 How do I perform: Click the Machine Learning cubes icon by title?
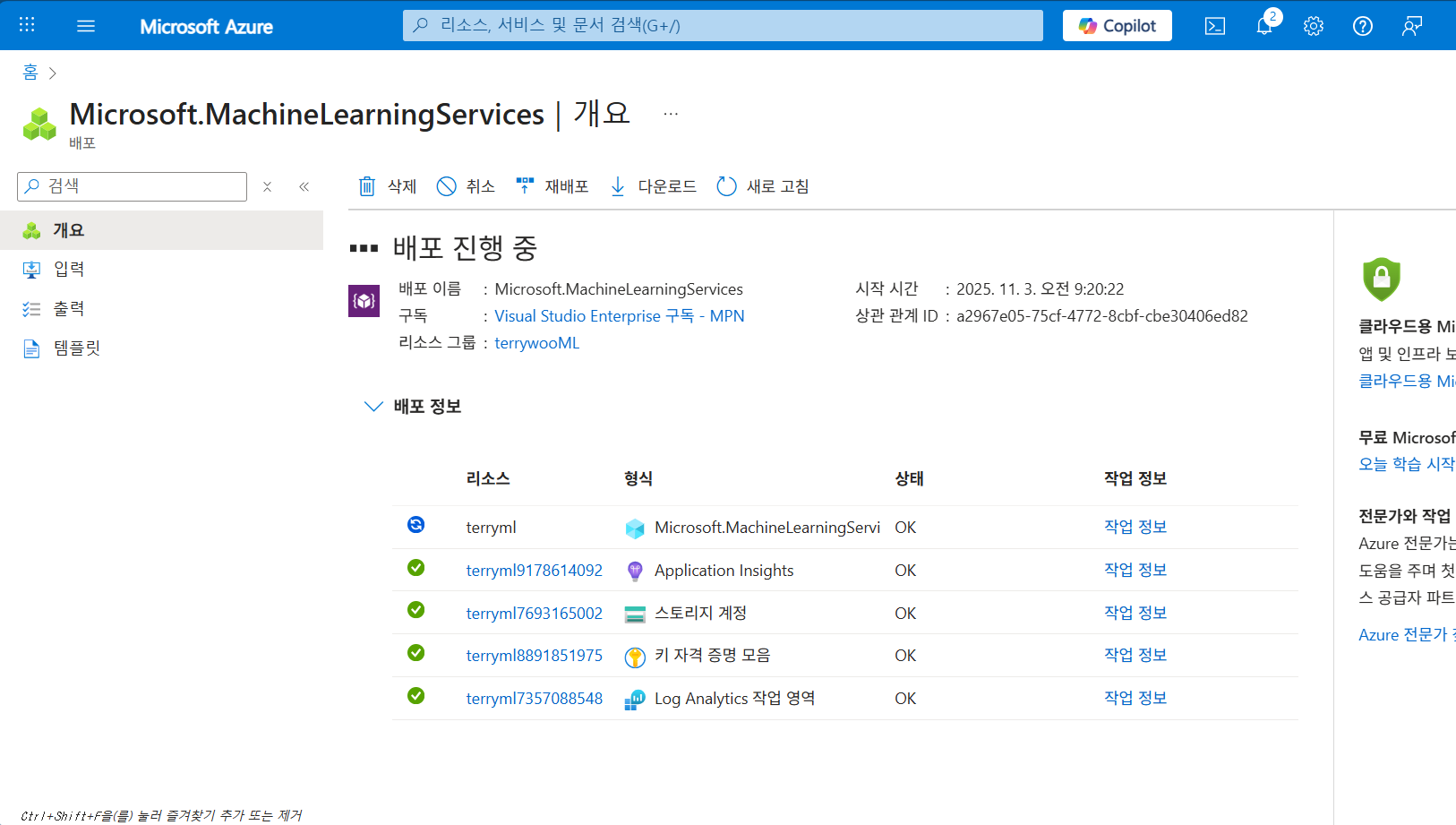[x=39, y=125]
